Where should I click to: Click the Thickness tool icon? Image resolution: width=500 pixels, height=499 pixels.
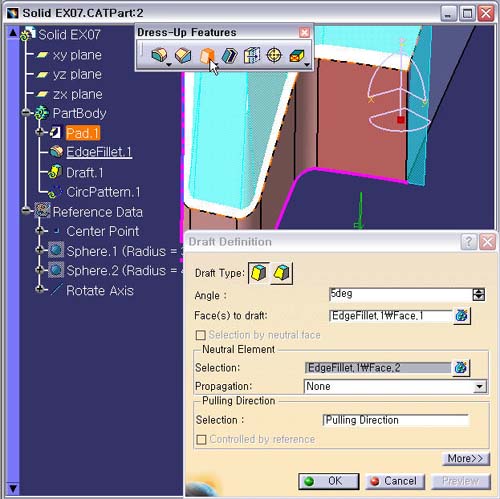click(x=252, y=55)
